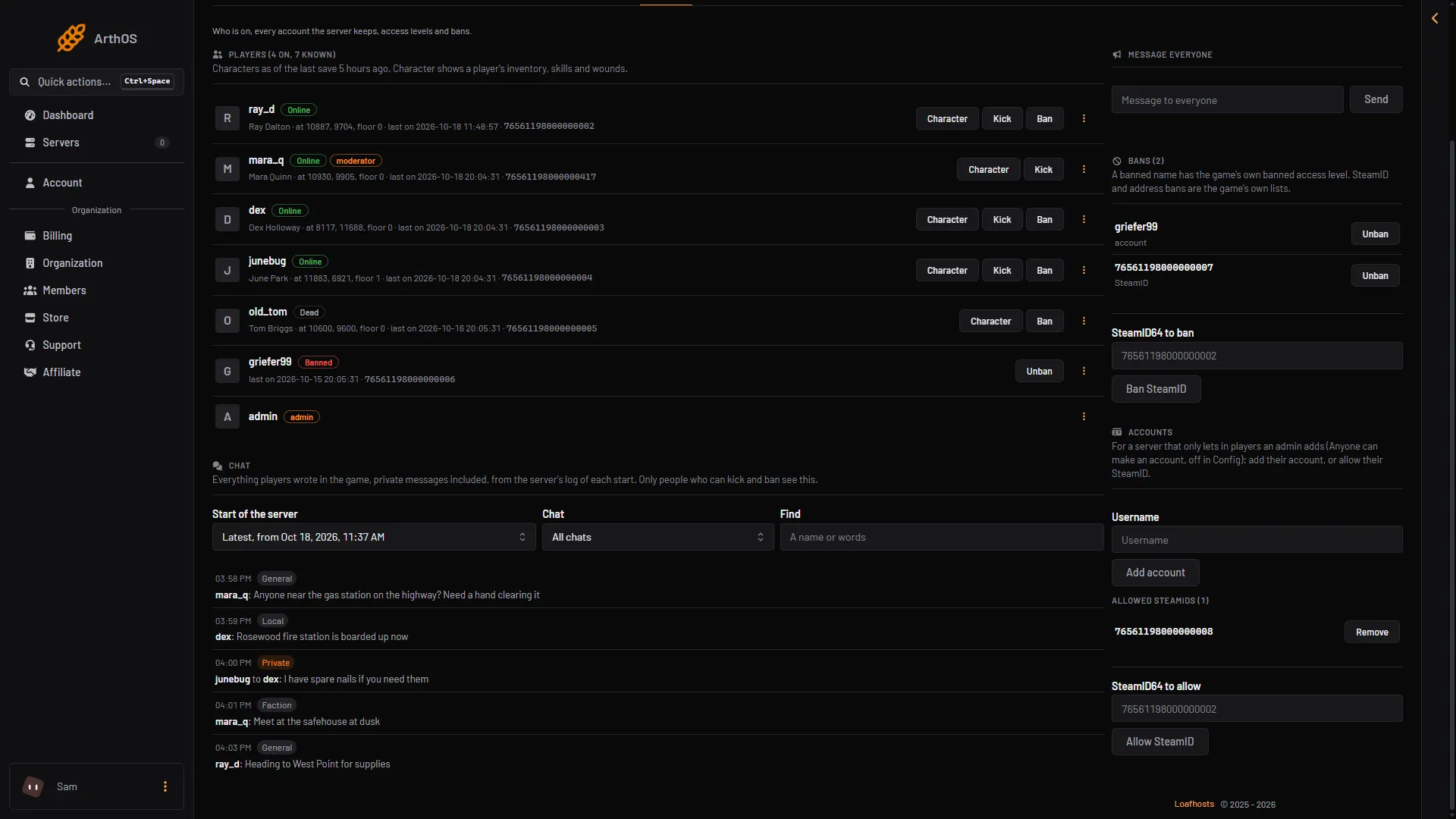The image size is (1456, 819).
Task: Ban dex from the server
Action: 1044,220
